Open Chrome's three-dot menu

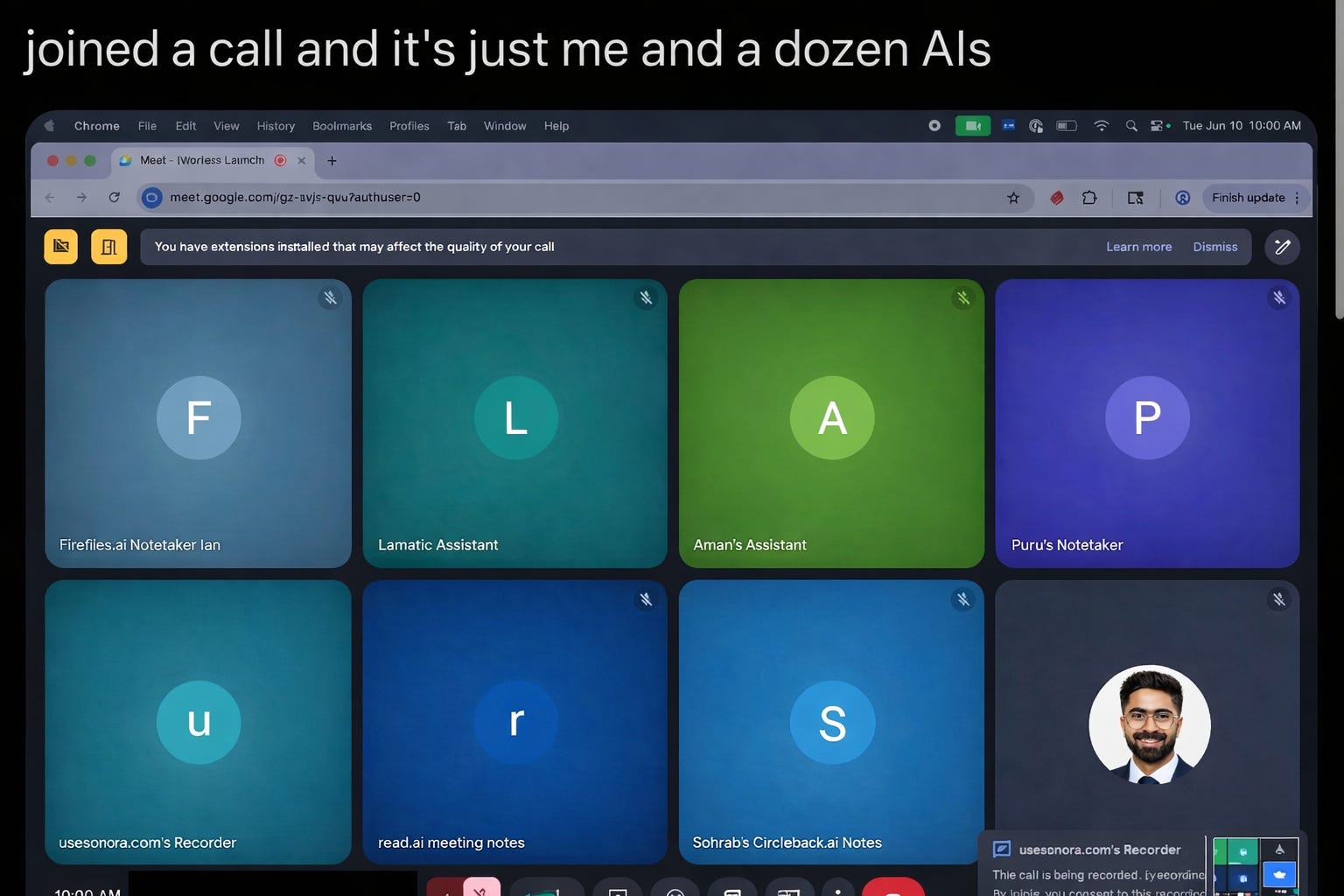tap(1297, 198)
